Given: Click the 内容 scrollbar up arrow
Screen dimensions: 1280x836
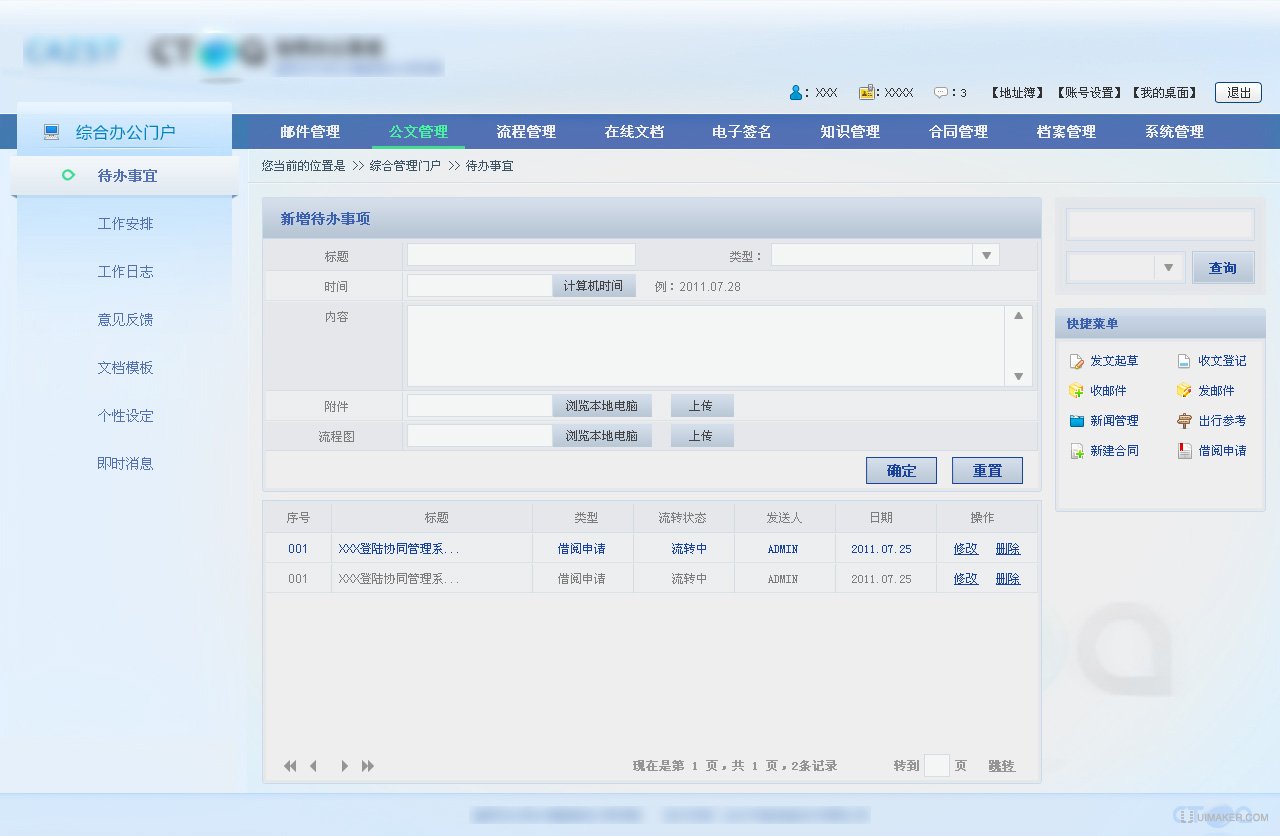Looking at the screenshot, I should click(x=1019, y=316).
